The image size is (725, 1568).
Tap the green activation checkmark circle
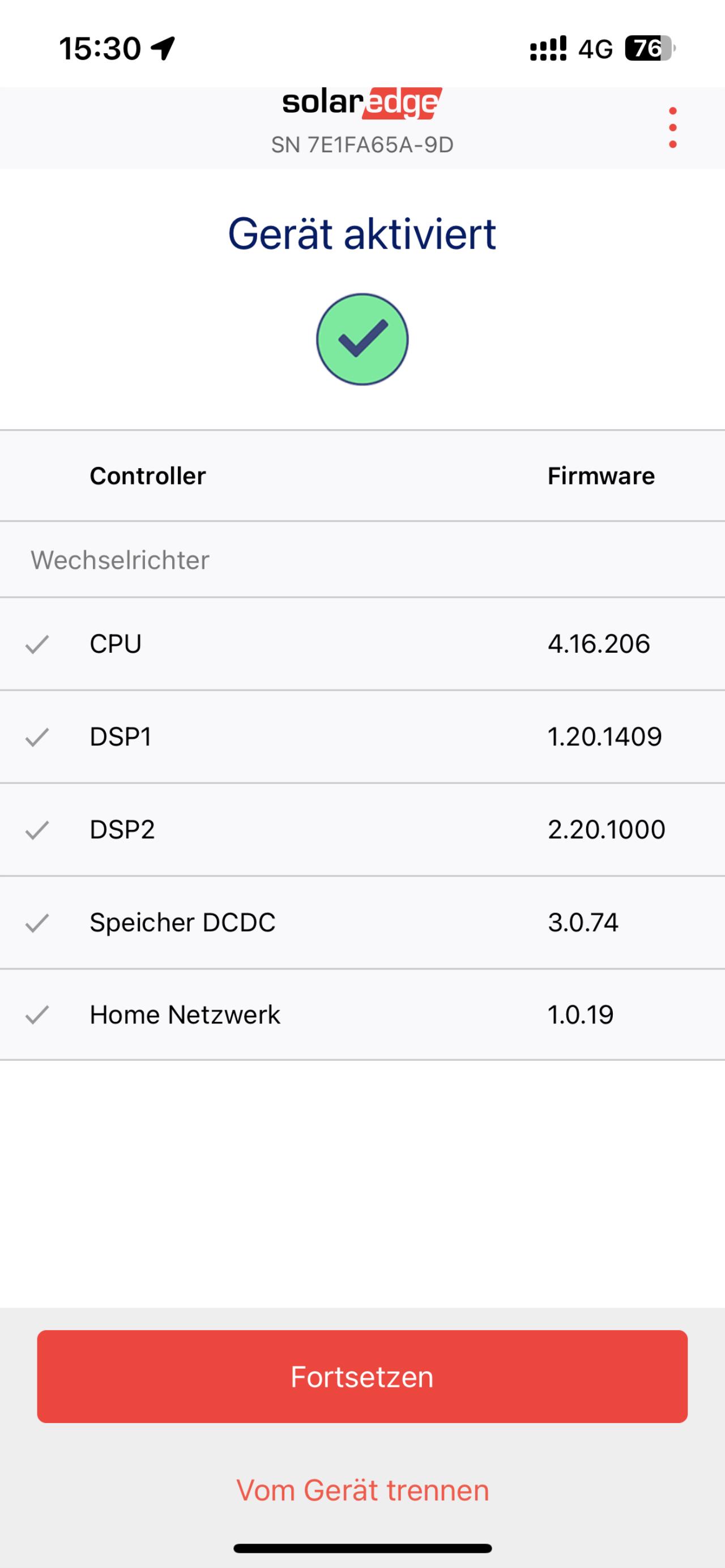pos(362,339)
